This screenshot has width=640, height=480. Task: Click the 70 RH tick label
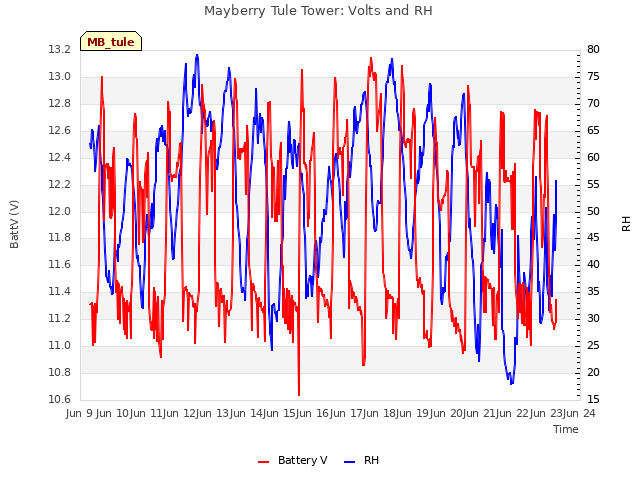click(593, 104)
